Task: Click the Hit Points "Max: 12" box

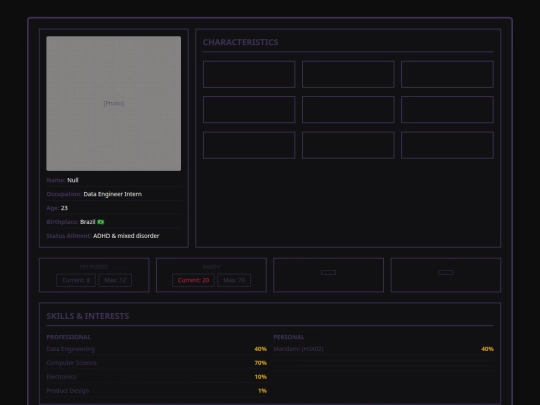Action: (115, 280)
